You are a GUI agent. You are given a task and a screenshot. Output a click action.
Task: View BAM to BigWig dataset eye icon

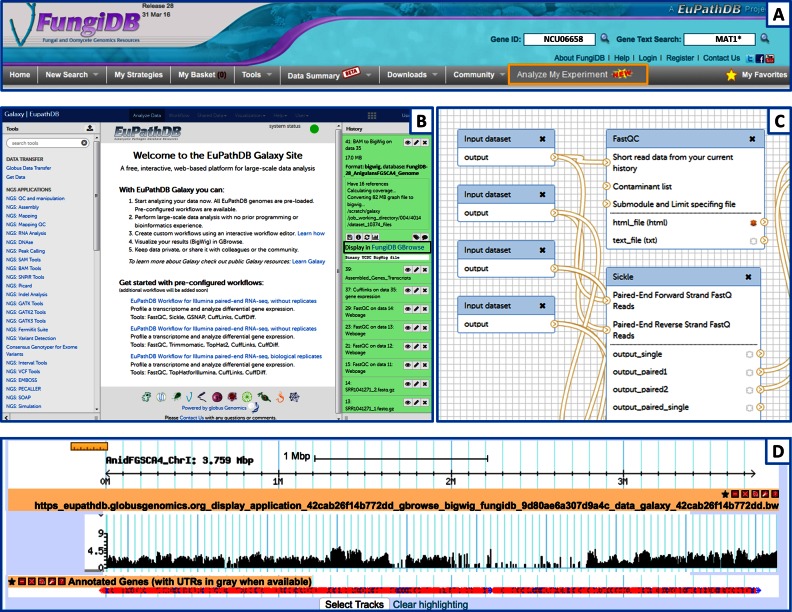(x=407, y=142)
